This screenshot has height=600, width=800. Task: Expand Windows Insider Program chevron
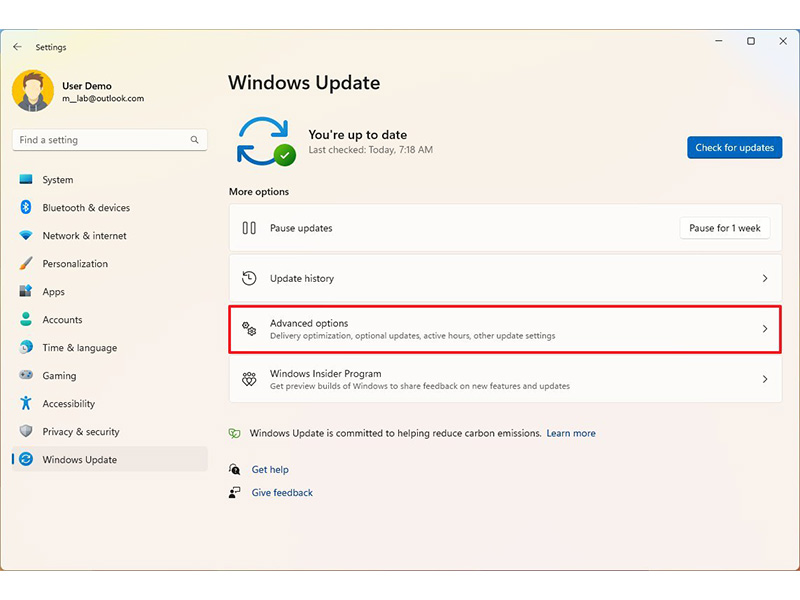coord(765,379)
